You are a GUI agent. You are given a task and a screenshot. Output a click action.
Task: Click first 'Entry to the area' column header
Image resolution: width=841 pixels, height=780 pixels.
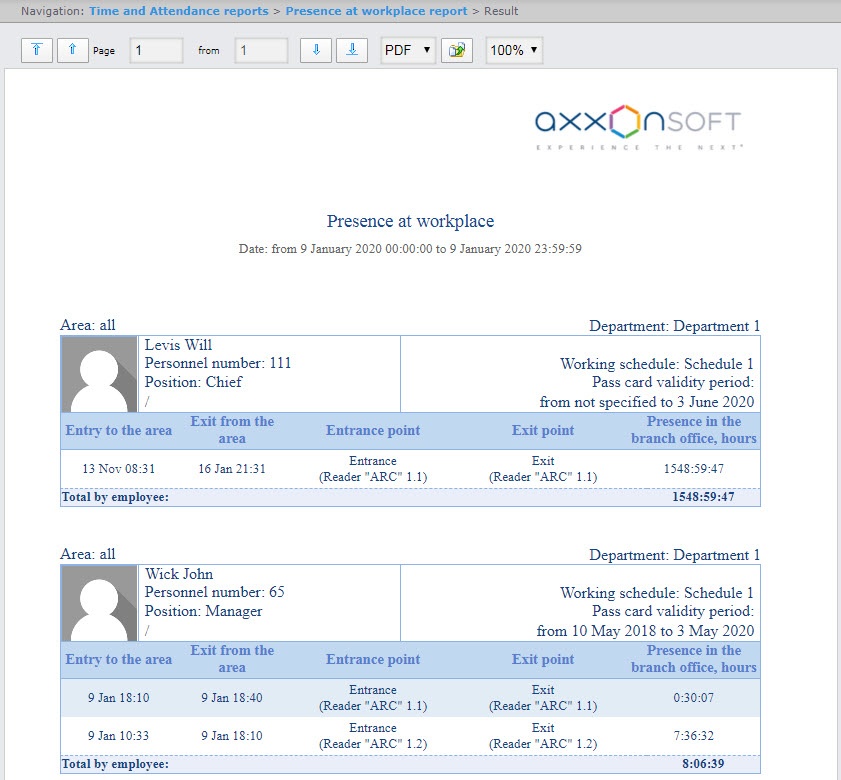pyautogui.click(x=118, y=430)
